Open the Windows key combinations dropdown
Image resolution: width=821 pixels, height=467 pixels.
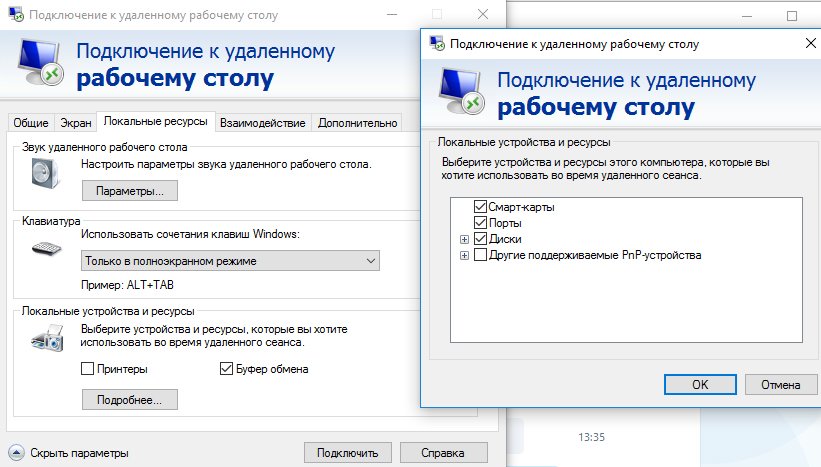(x=230, y=261)
